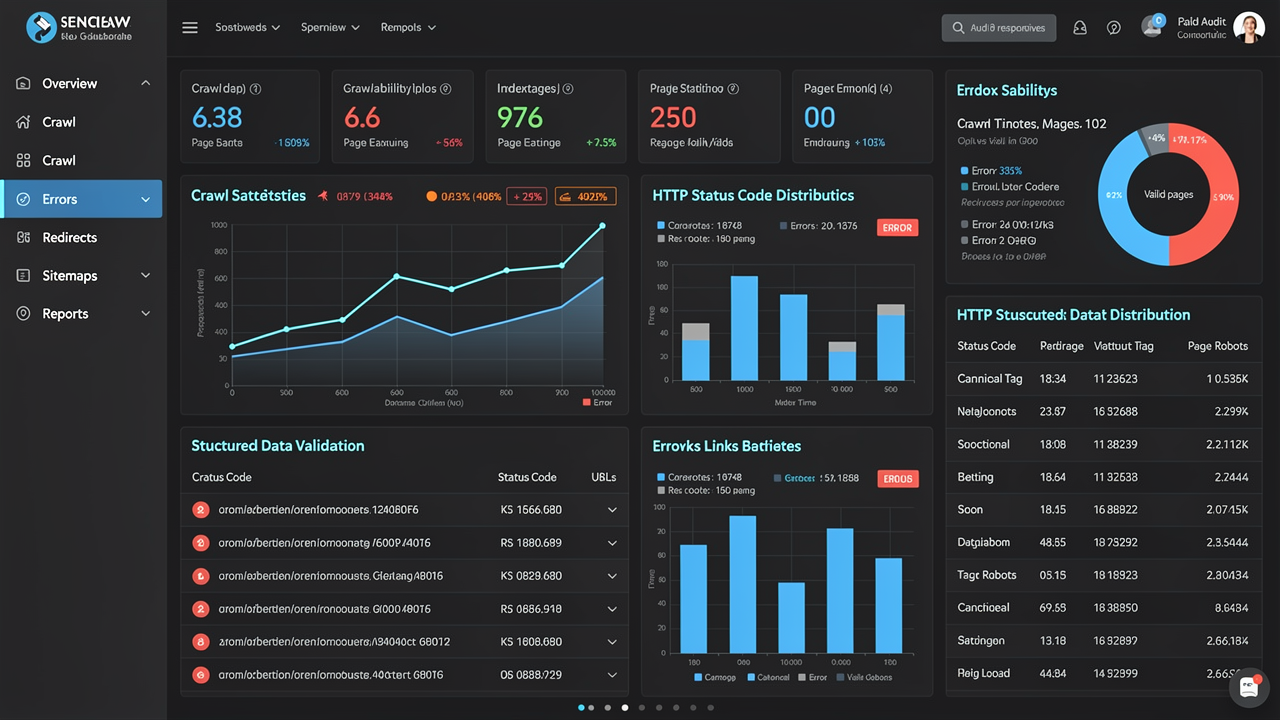
Task: Expand the Errors sidebar section chevron
Action: (x=146, y=198)
